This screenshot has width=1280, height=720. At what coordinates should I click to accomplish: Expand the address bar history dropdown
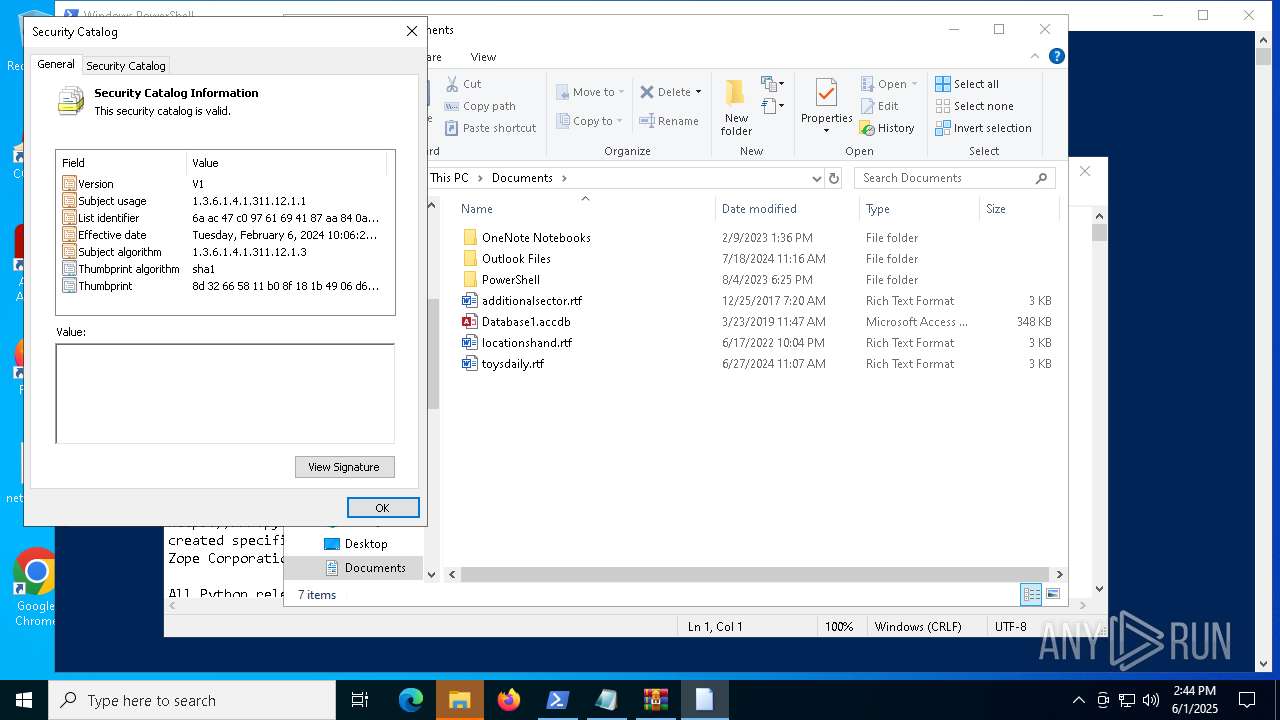(x=817, y=178)
